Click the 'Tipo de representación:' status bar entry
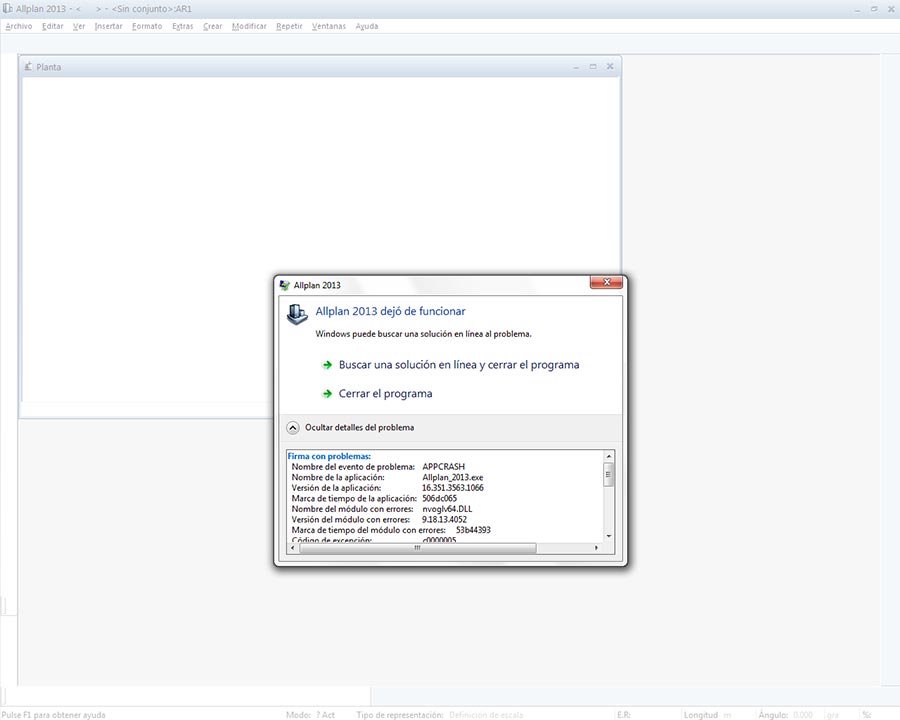Screen dimensions: 900x720 coord(399,715)
